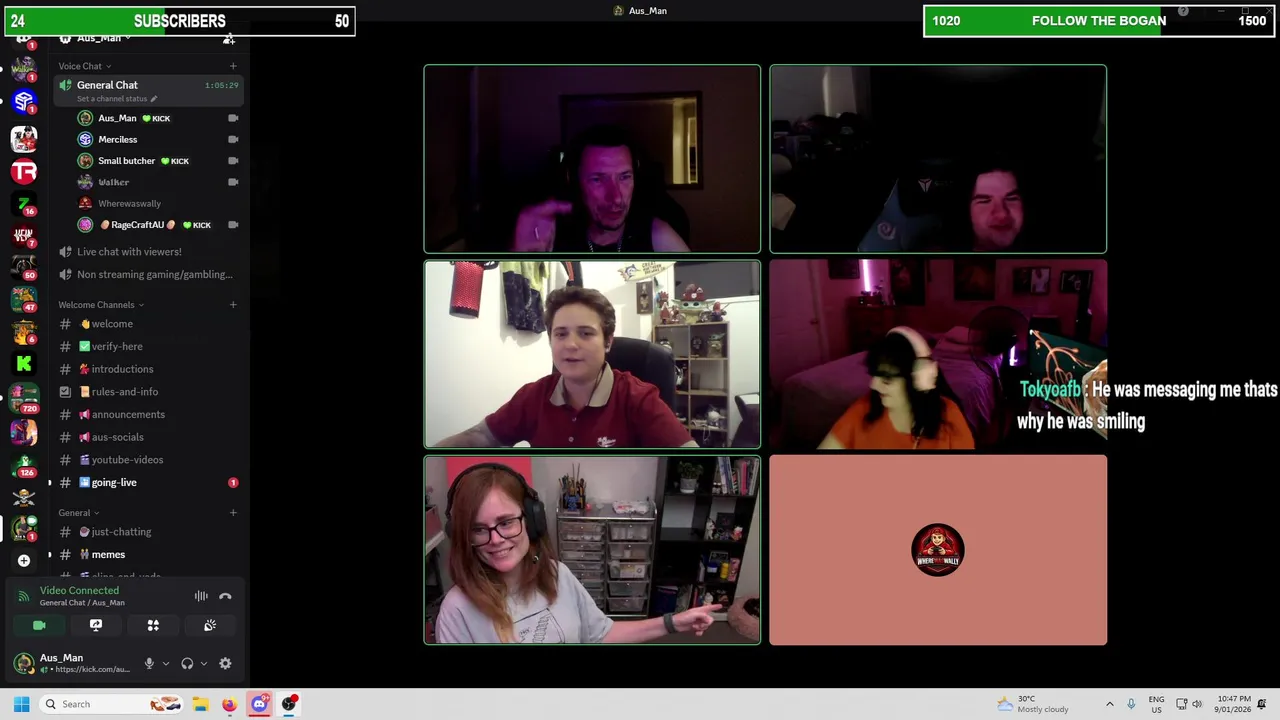Collapse Voice Chat category

[84, 66]
